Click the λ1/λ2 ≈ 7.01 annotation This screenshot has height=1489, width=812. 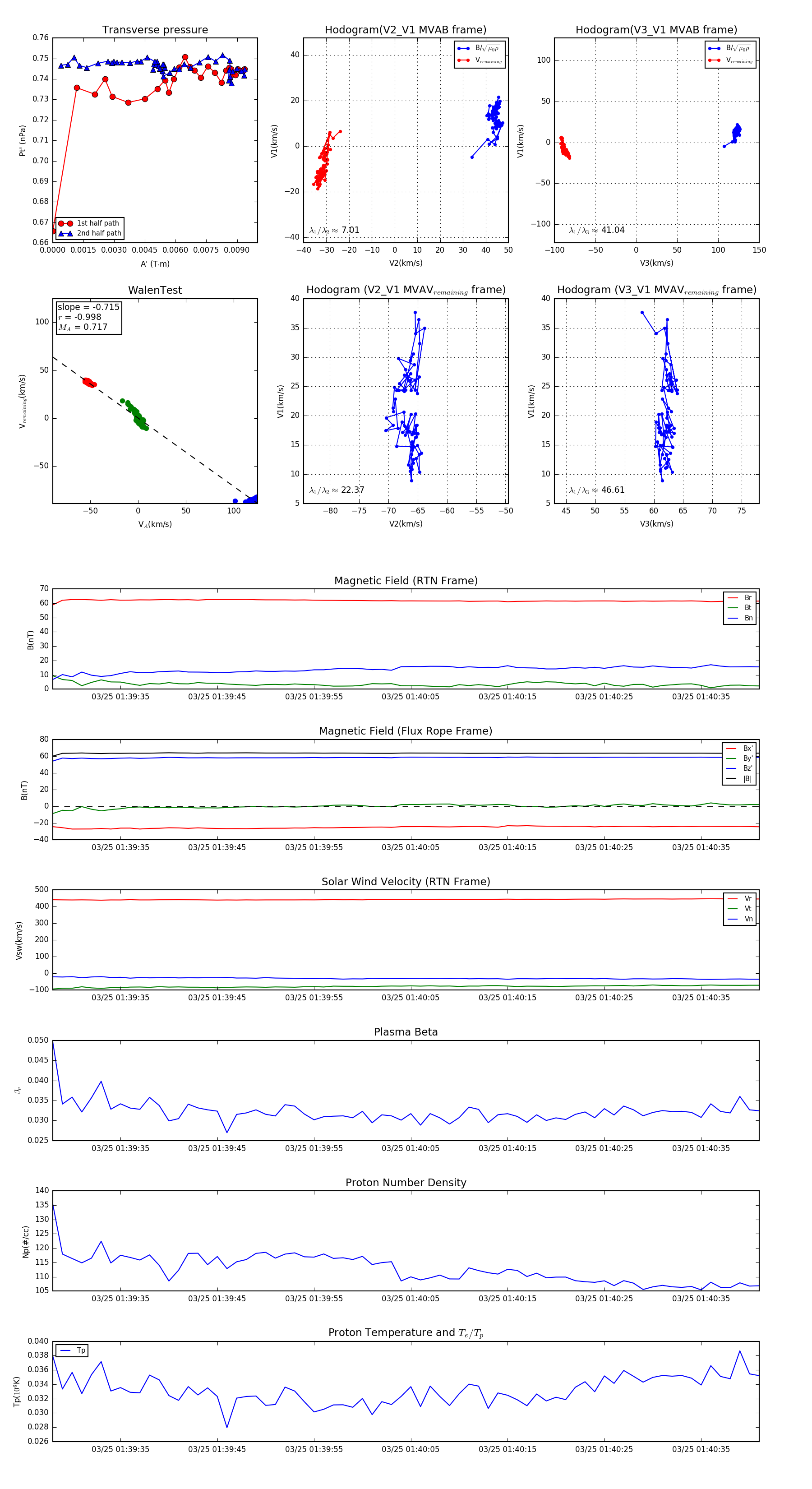[334, 230]
